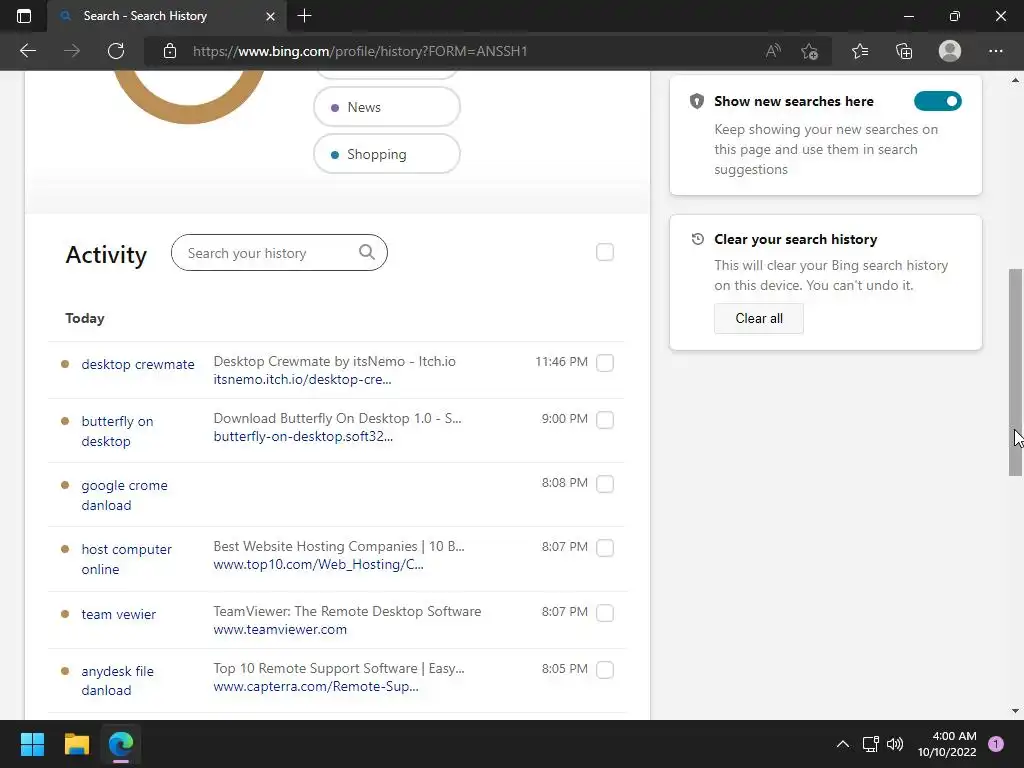Open the tab actions menu icon

point(24,16)
